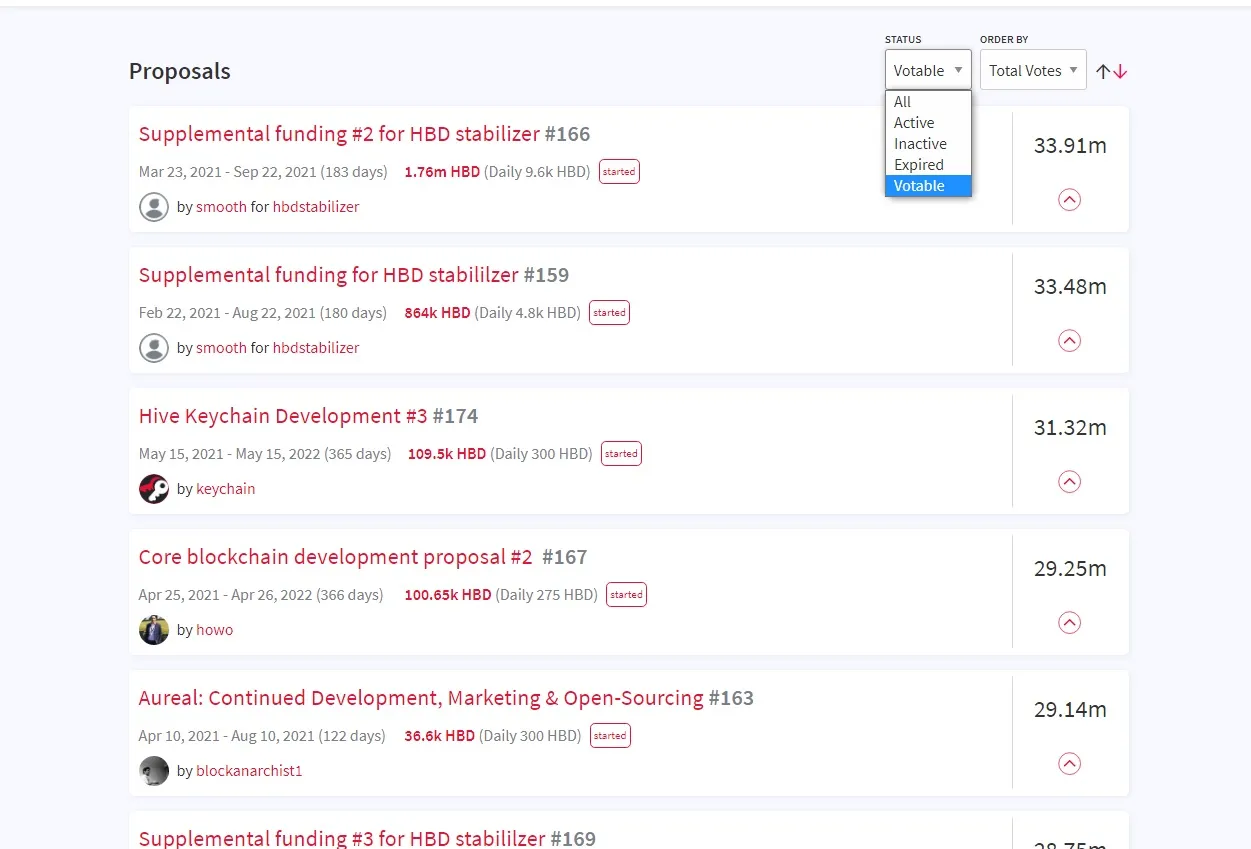The height and width of the screenshot is (849, 1251).
Task: Click the 1.76m HBD amount
Action: [442, 172]
